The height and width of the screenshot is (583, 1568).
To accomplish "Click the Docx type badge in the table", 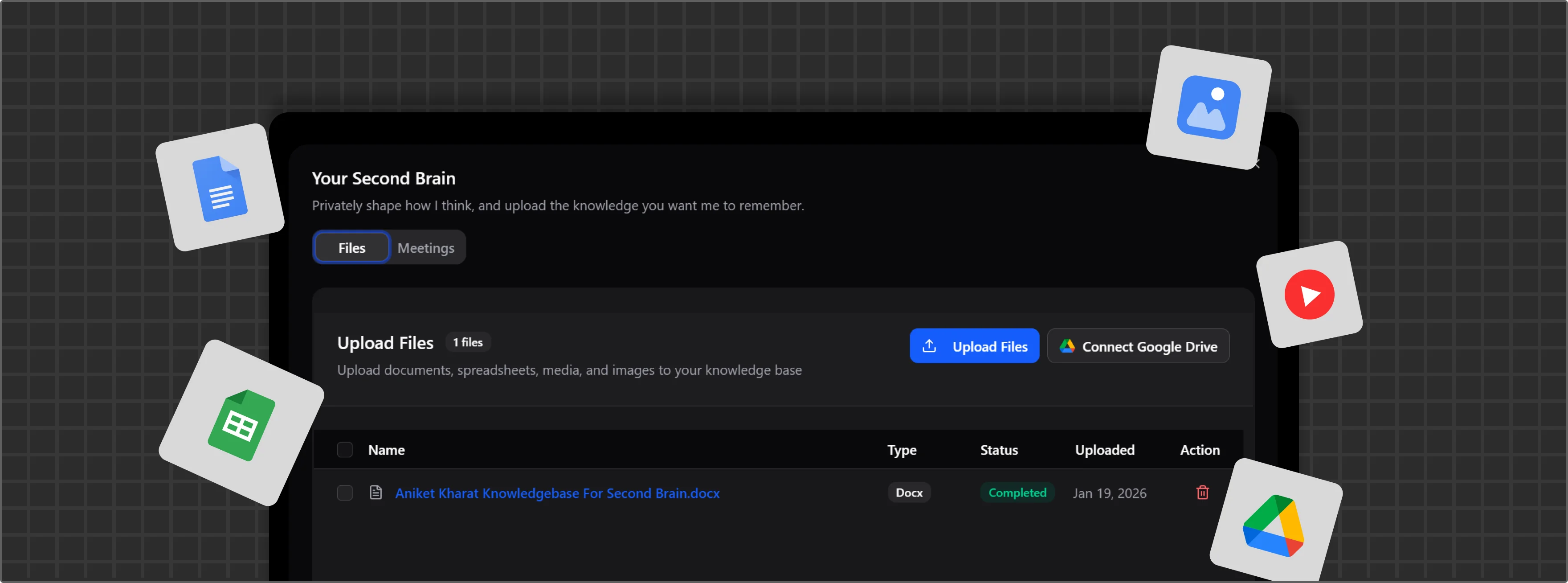I will coord(909,492).
